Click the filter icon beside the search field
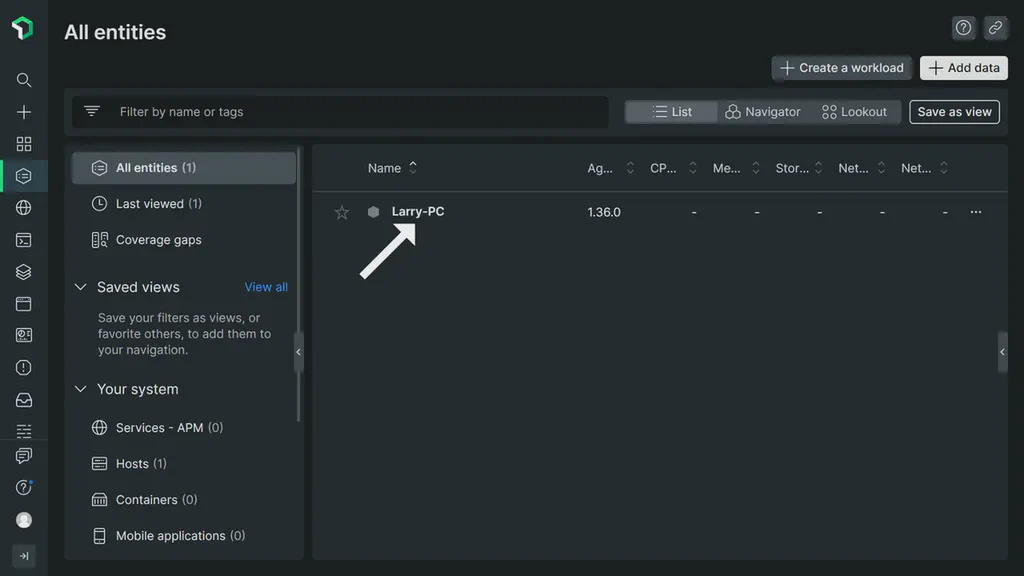1024x576 pixels. [x=92, y=110]
